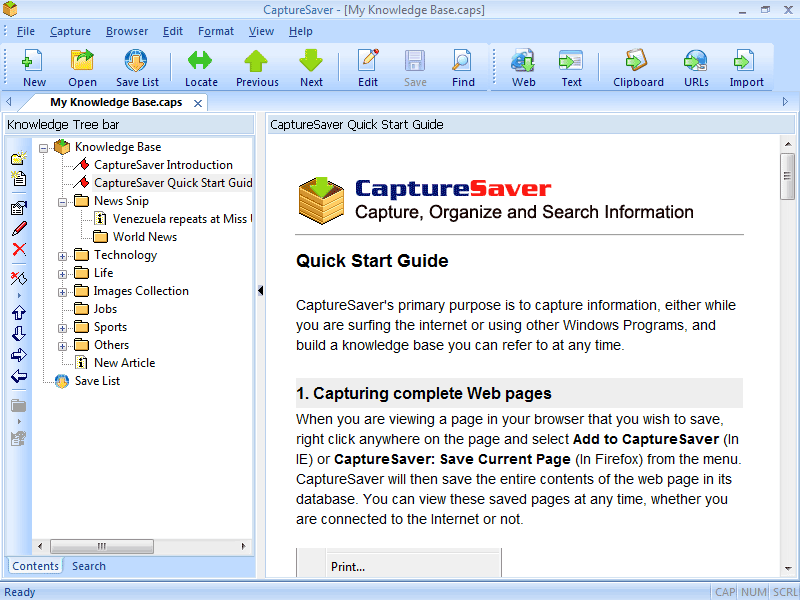Collapse the News Snip folder
The image size is (800, 600).
63,201
